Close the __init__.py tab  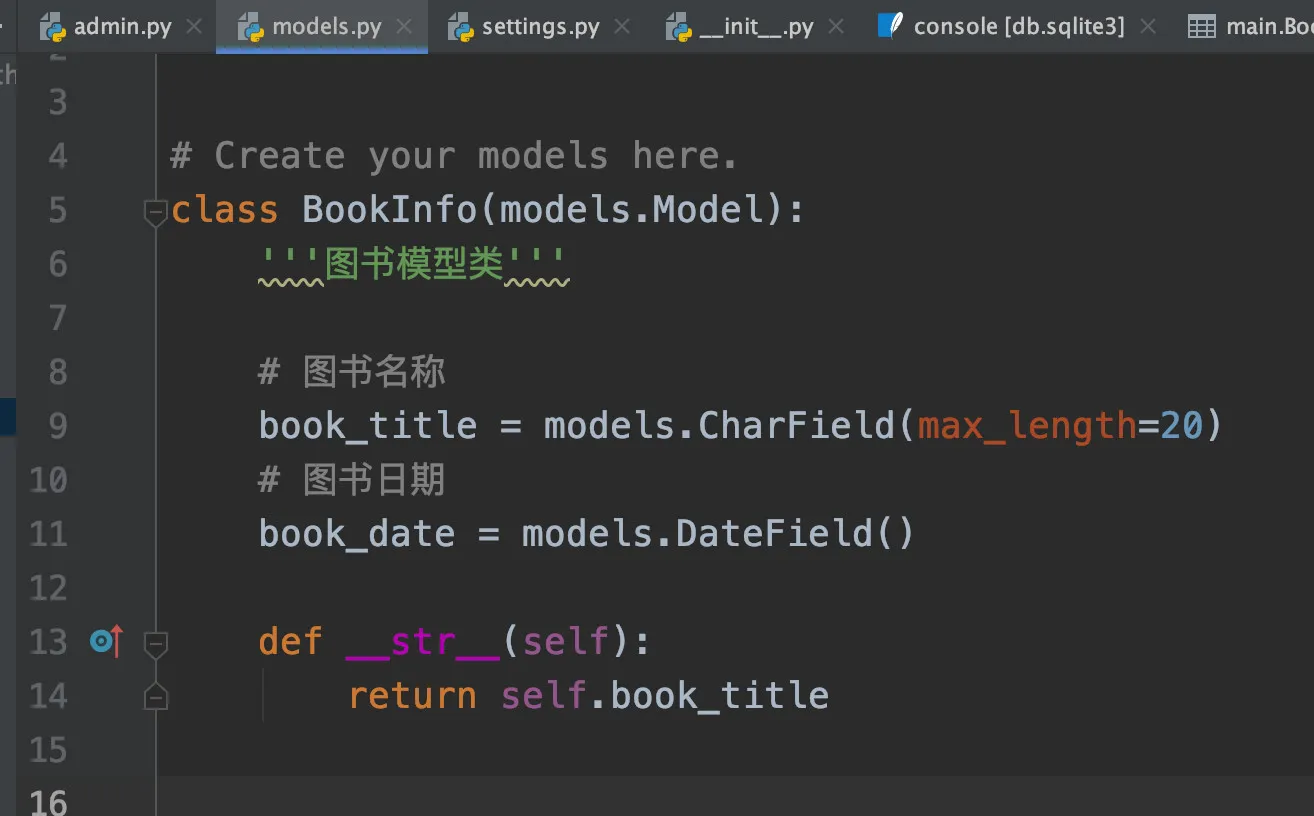pyautogui.click(x=837, y=27)
